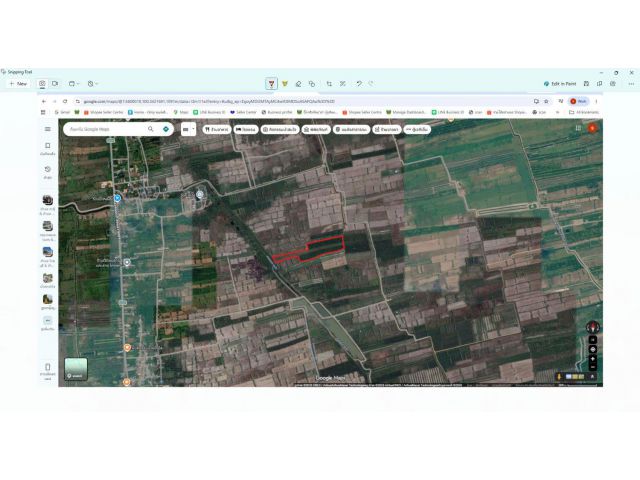Click the blue directions icon in search box
Viewport: 640px width, 480px height.
(166, 129)
